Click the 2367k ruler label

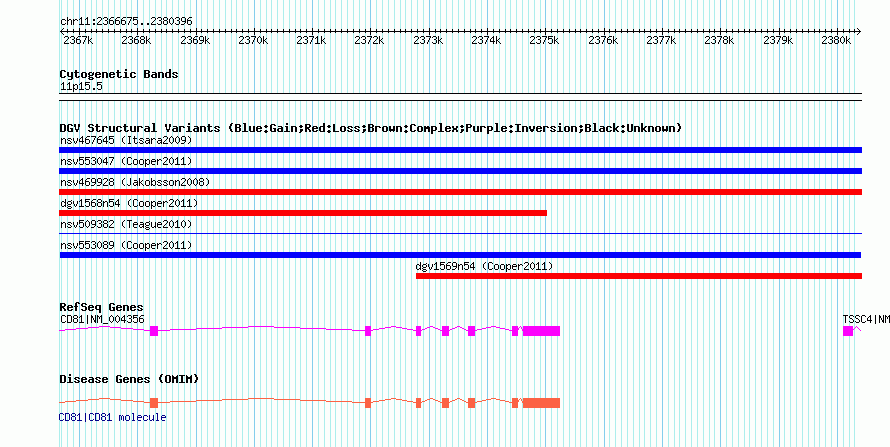click(x=78, y=40)
